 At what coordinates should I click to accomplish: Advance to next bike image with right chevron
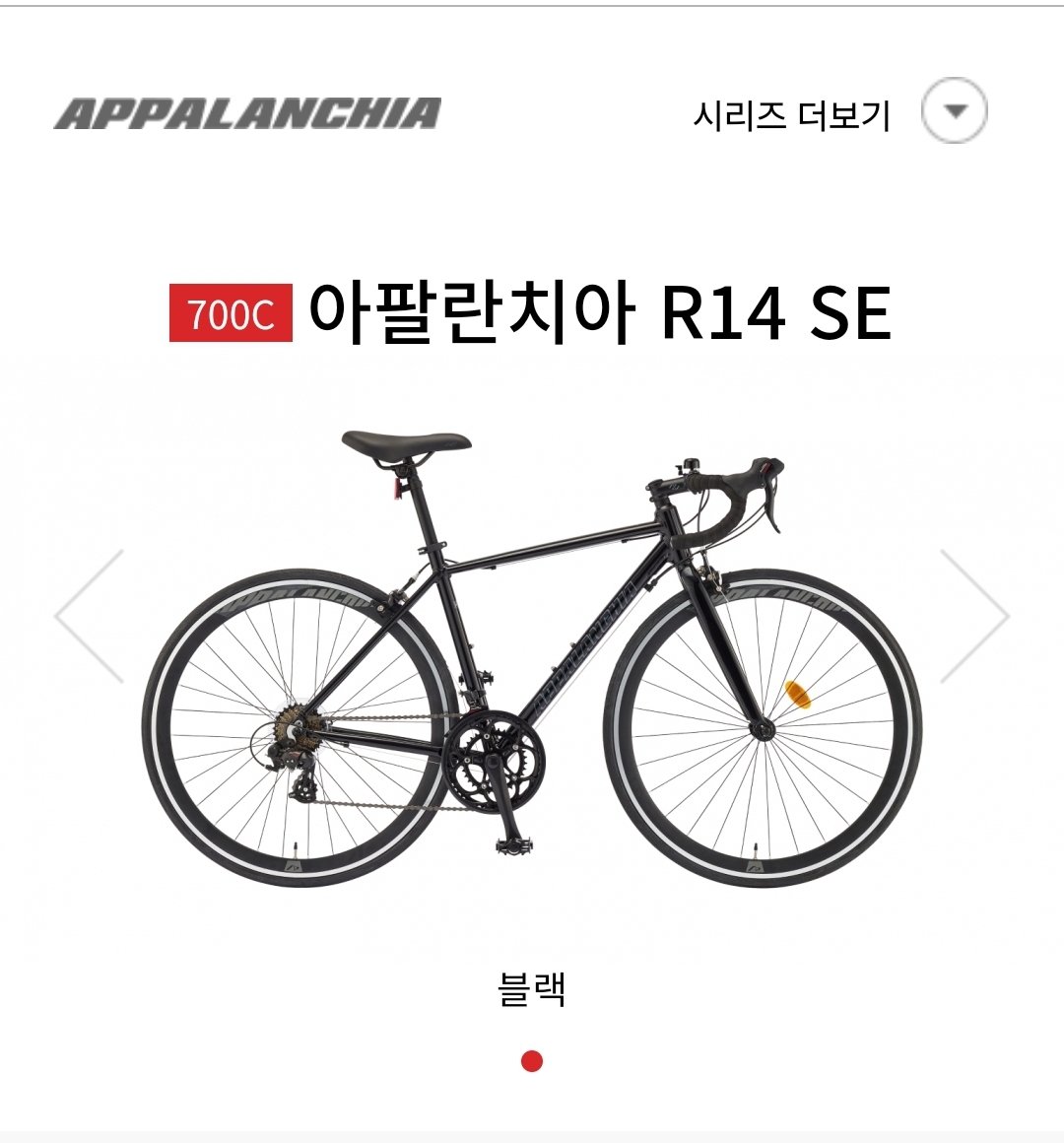pos(974,617)
